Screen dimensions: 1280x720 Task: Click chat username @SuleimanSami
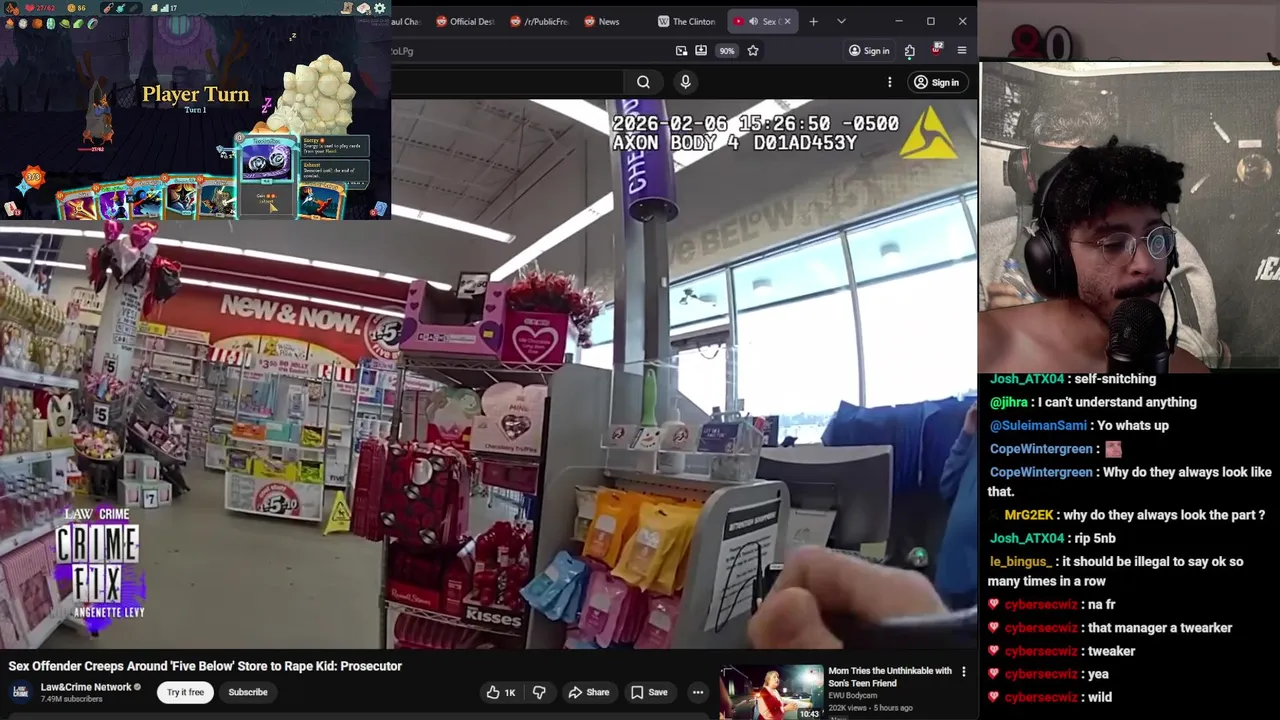pos(1038,425)
